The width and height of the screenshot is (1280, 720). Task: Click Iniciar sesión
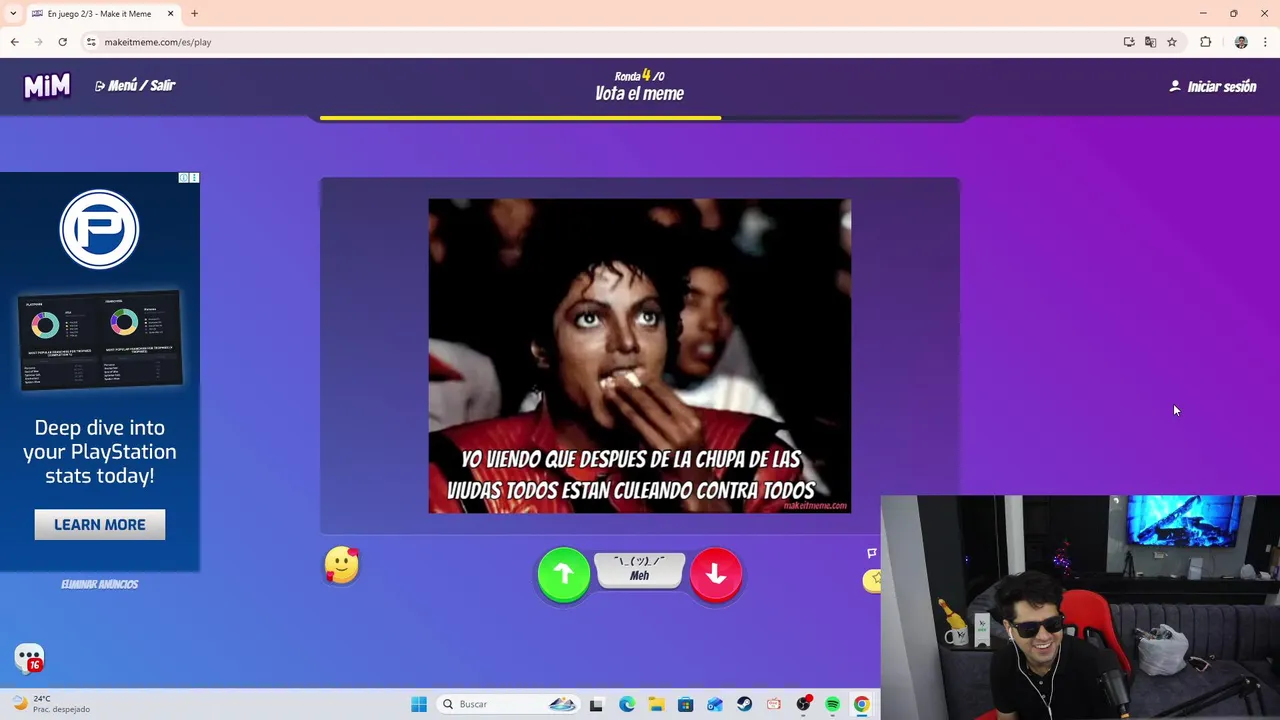(1213, 87)
